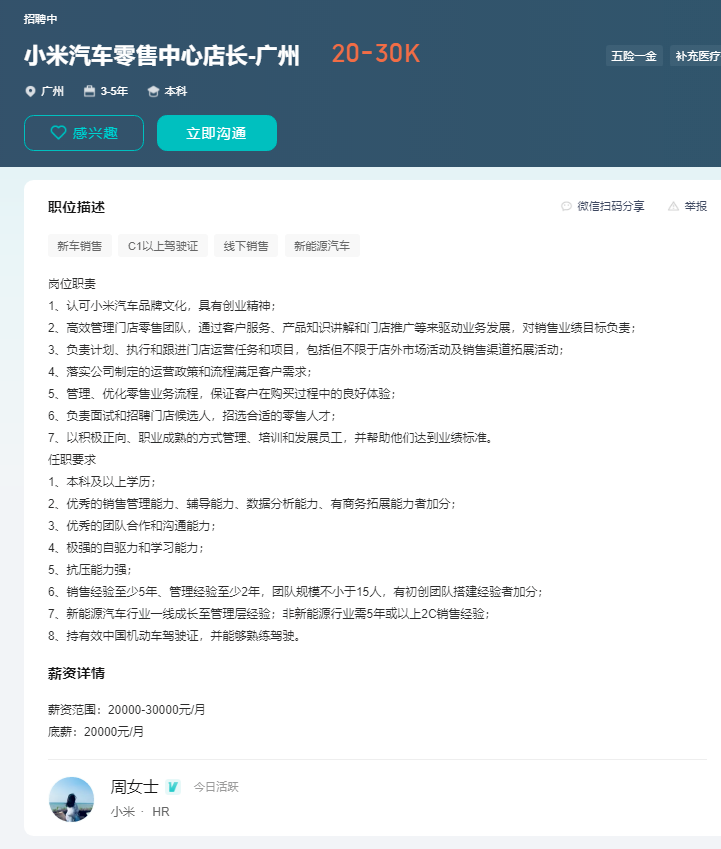Click the heart icon in 感兴趣 button
721x849 pixels.
point(58,133)
